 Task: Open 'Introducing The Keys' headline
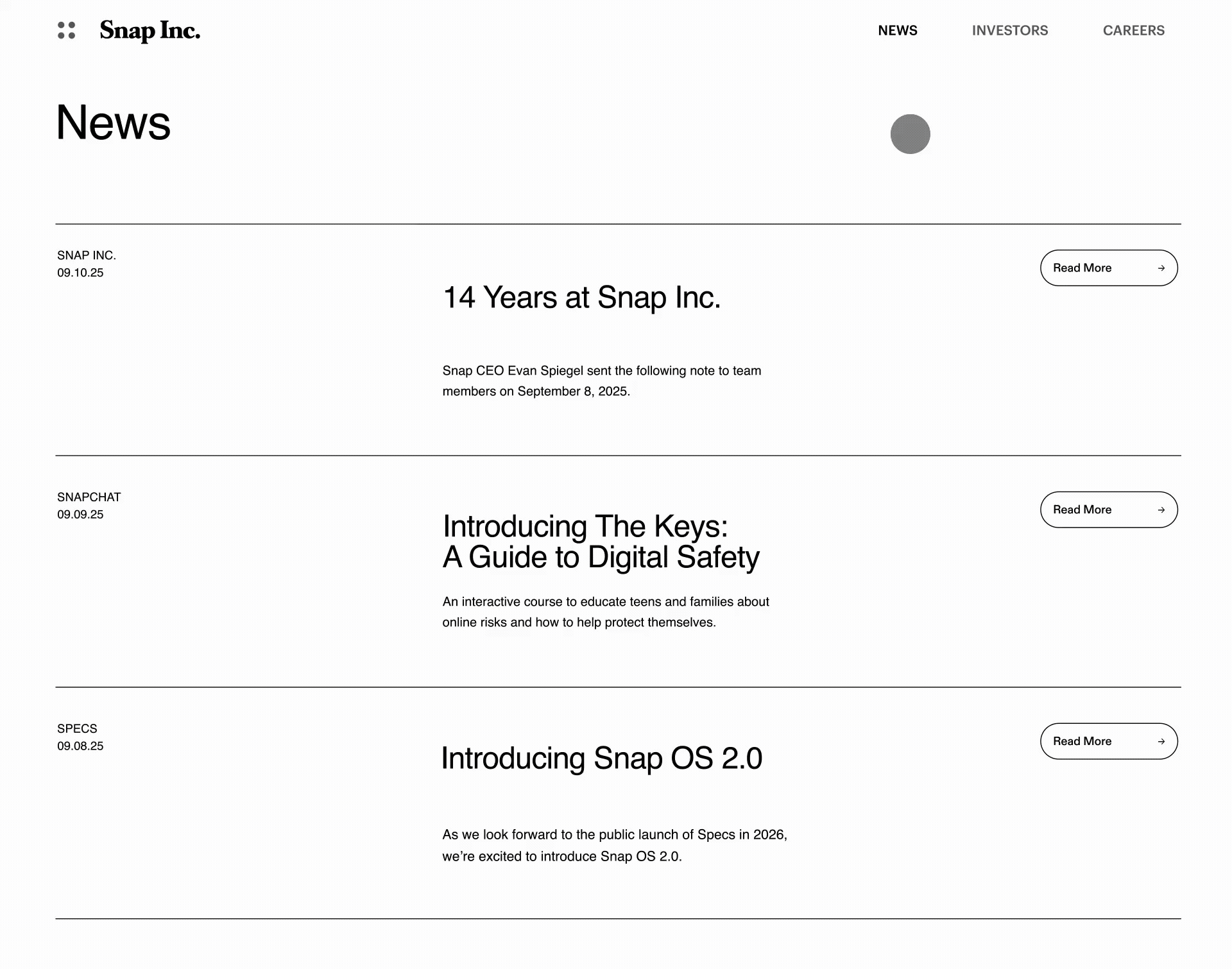(x=601, y=542)
